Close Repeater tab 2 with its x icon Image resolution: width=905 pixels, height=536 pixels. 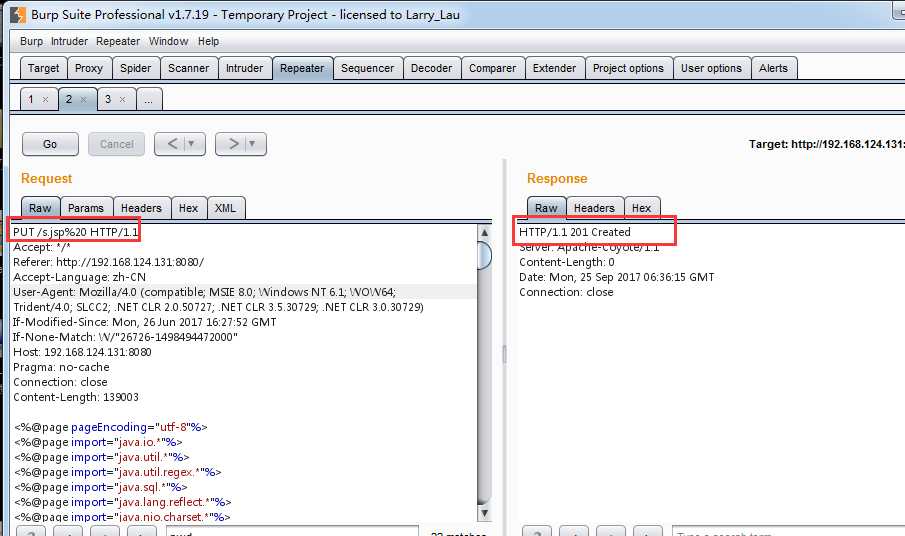(x=84, y=99)
